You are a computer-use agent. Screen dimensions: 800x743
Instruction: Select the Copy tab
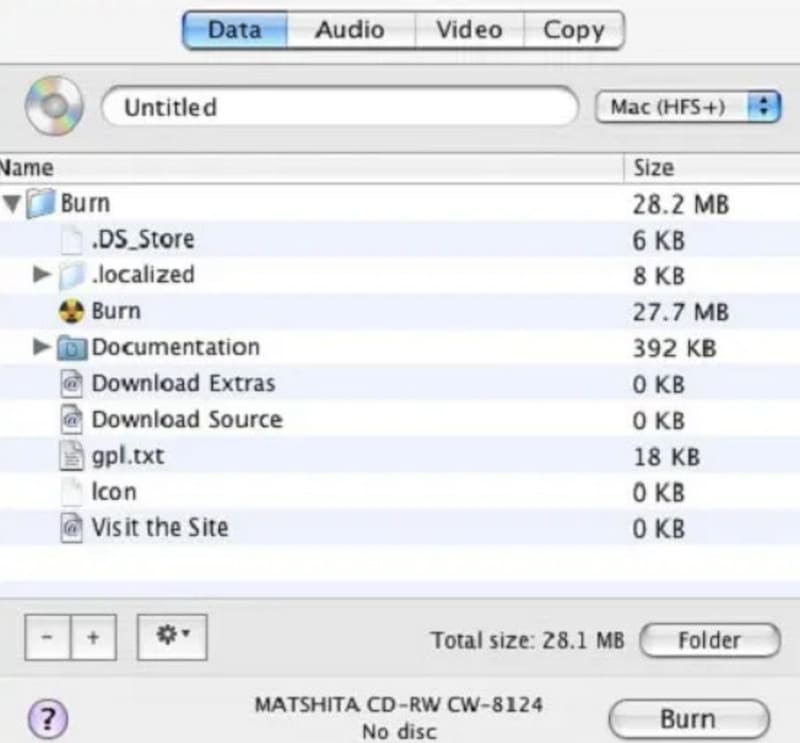pos(573,30)
